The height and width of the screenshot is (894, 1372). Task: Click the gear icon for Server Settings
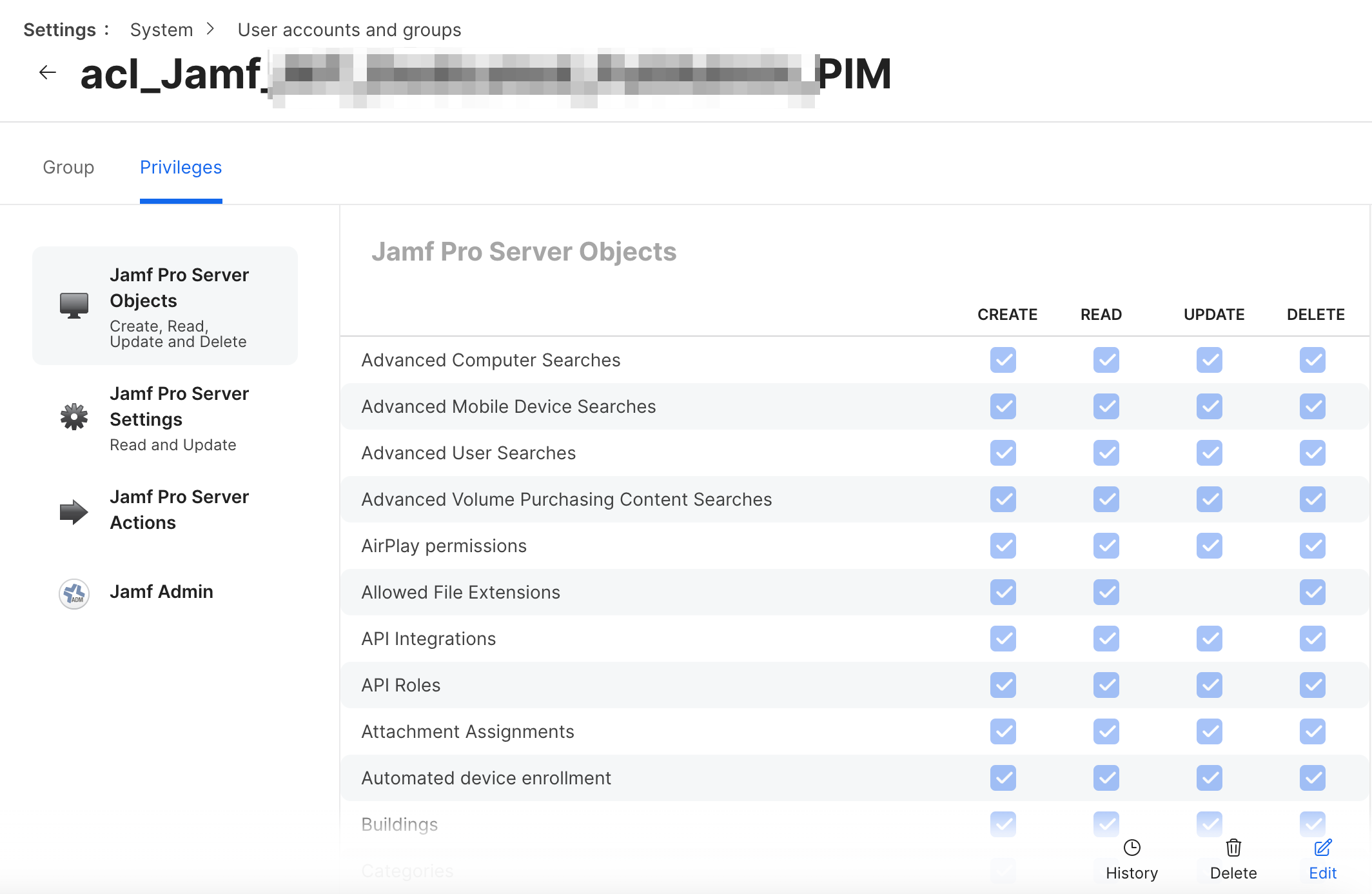click(74, 417)
